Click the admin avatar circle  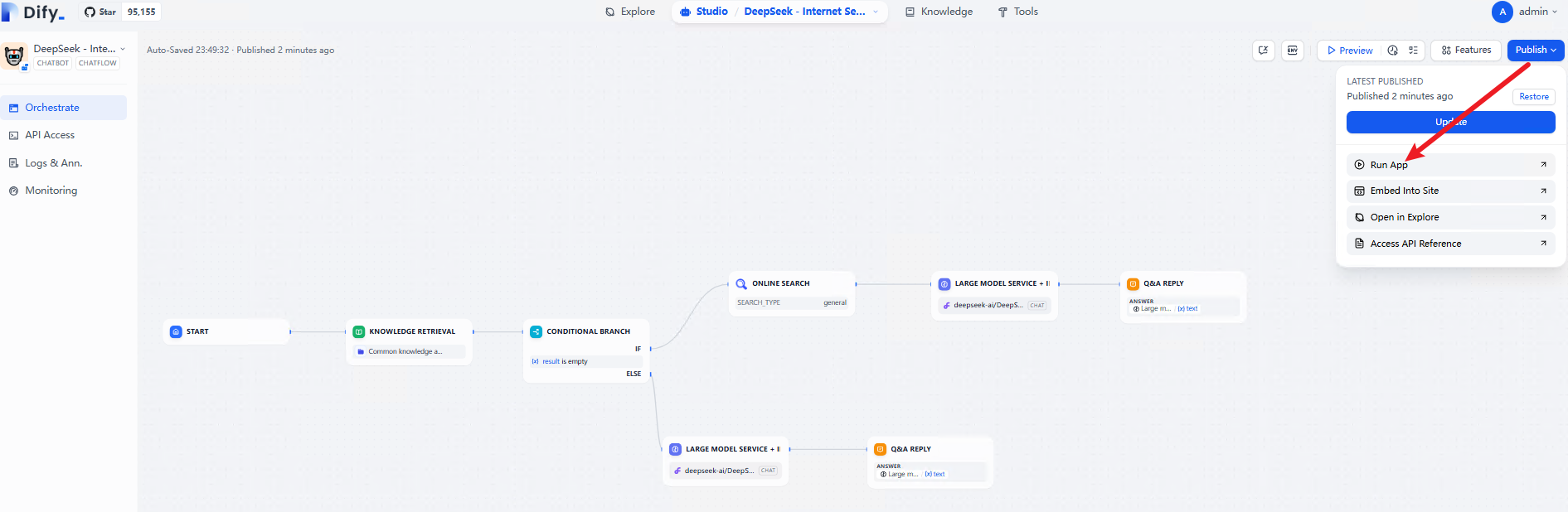pos(1502,12)
